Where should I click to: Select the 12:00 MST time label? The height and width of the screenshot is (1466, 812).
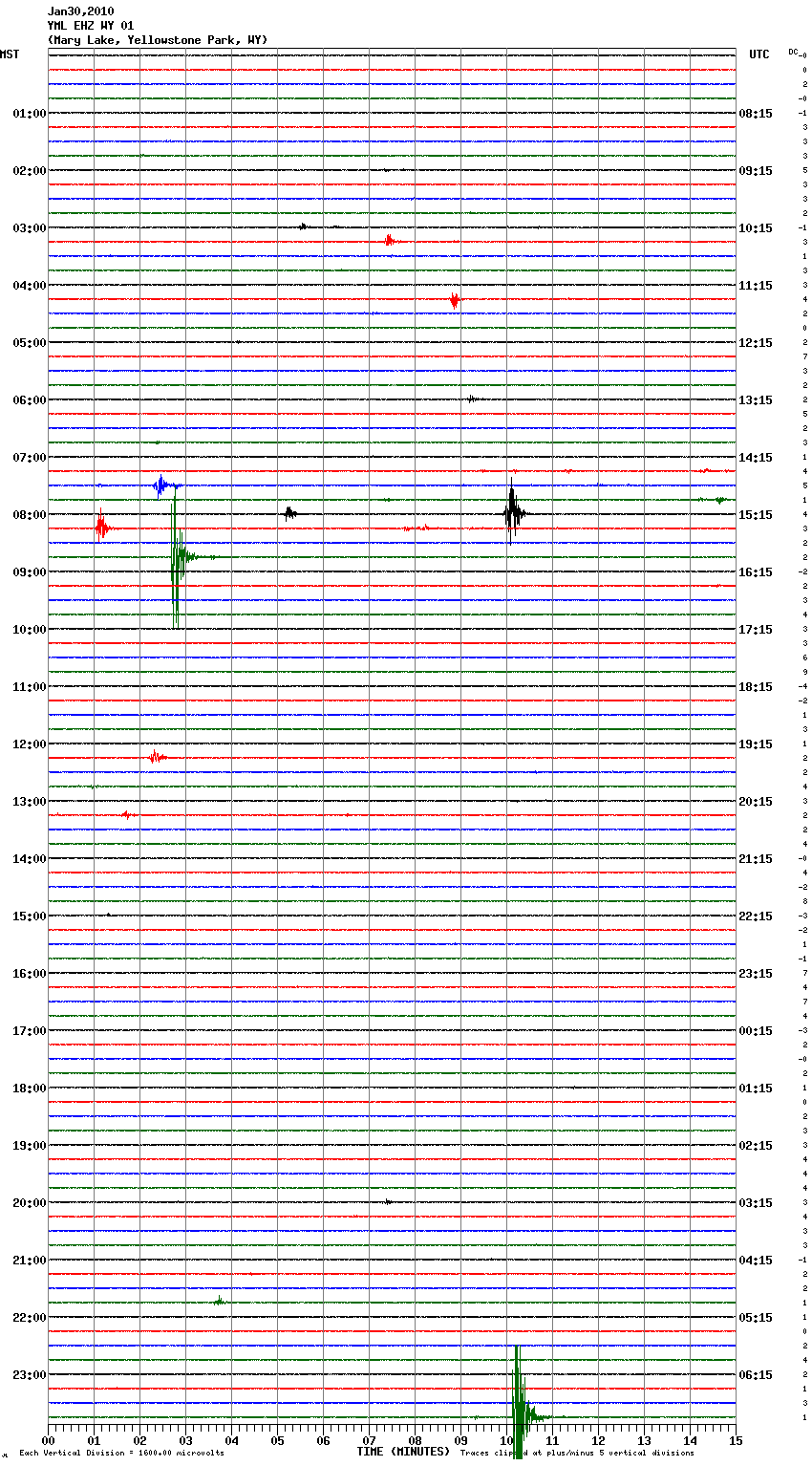click(30, 744)
